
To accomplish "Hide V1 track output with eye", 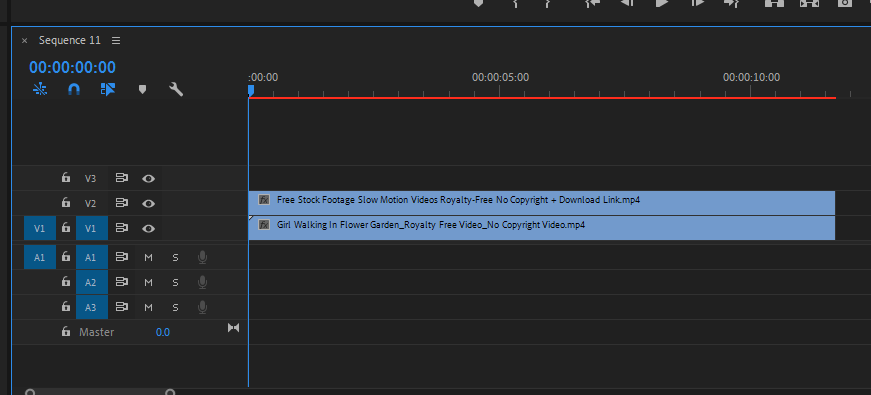I will (x=148, y=228).
